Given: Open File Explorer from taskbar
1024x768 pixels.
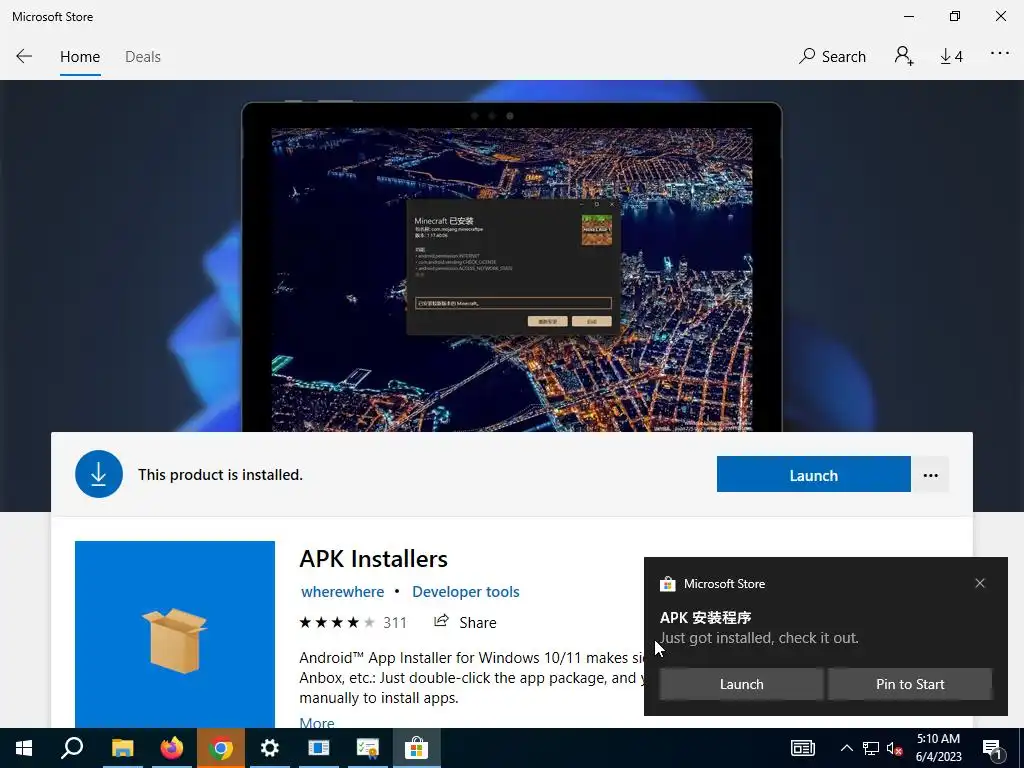Looking at the screenshot, I should [122, 748].
